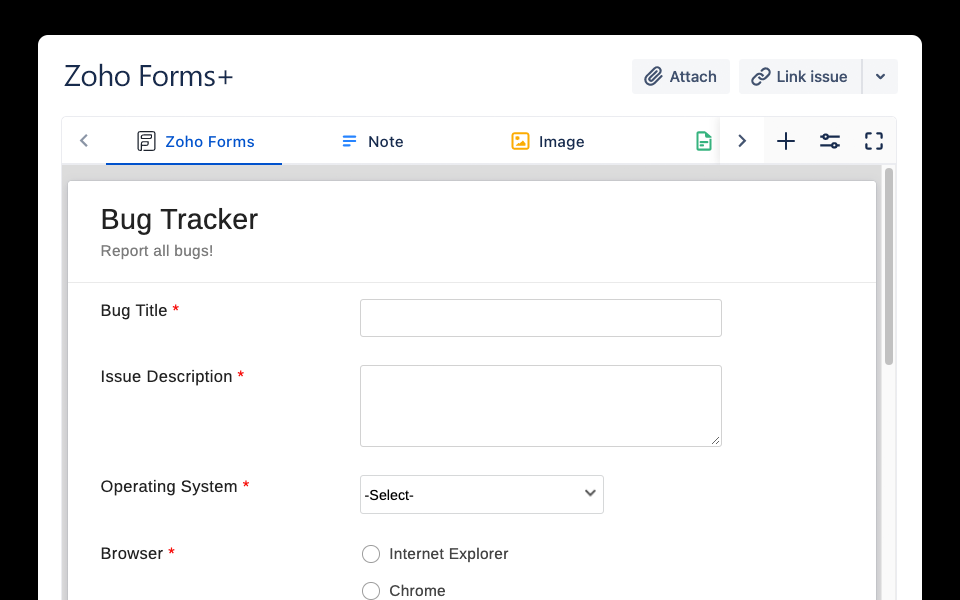Viewport: 960px width, 600px height.
Task: Add a new tab with the plus icon
Action: 786,141
